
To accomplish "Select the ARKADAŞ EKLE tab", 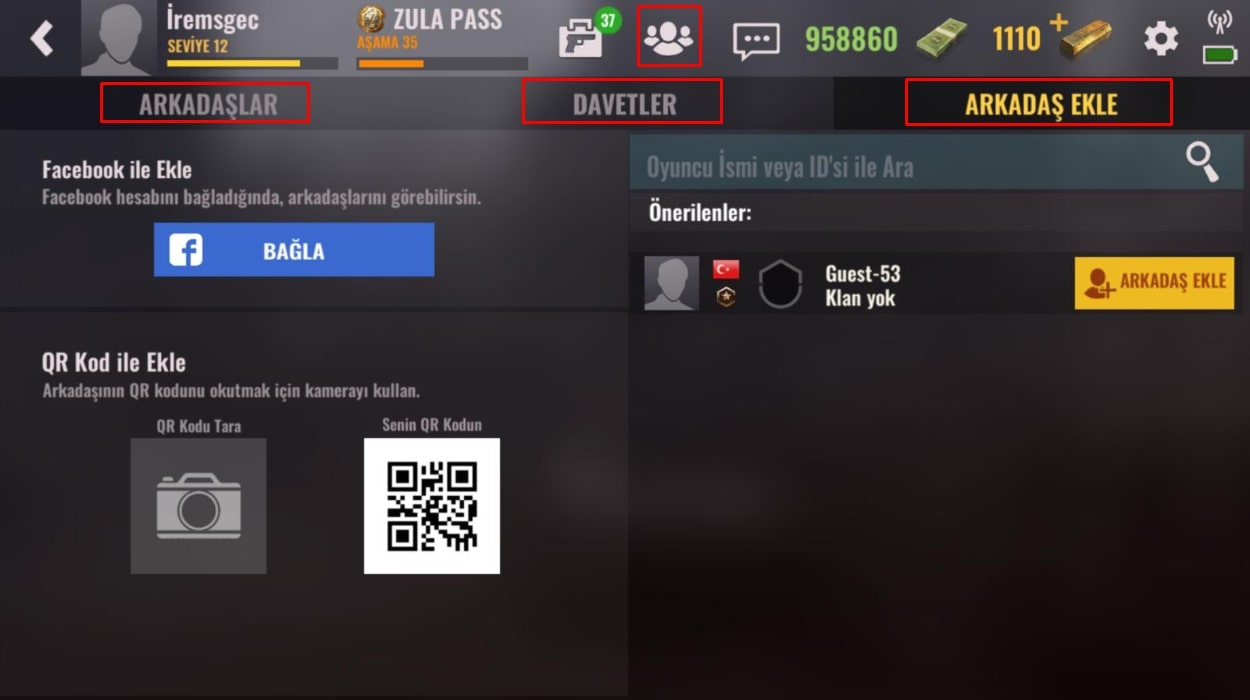I will [1040, 104].
